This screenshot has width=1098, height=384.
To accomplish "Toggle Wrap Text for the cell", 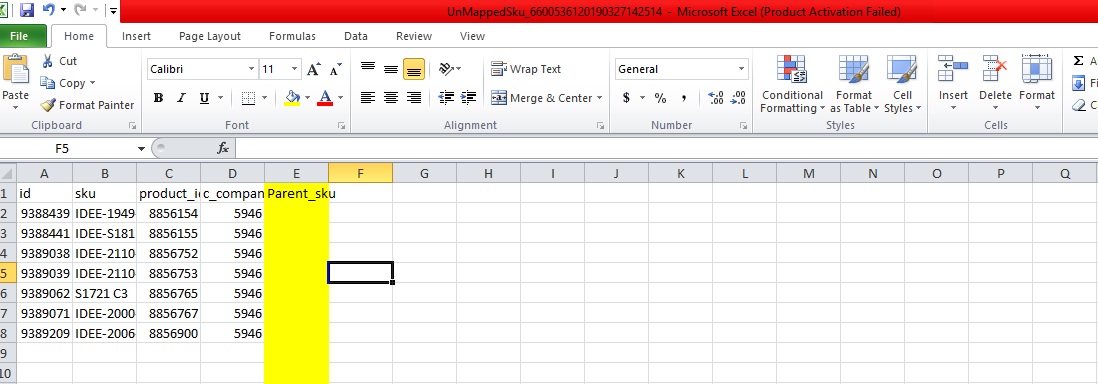I will (527, 69).
